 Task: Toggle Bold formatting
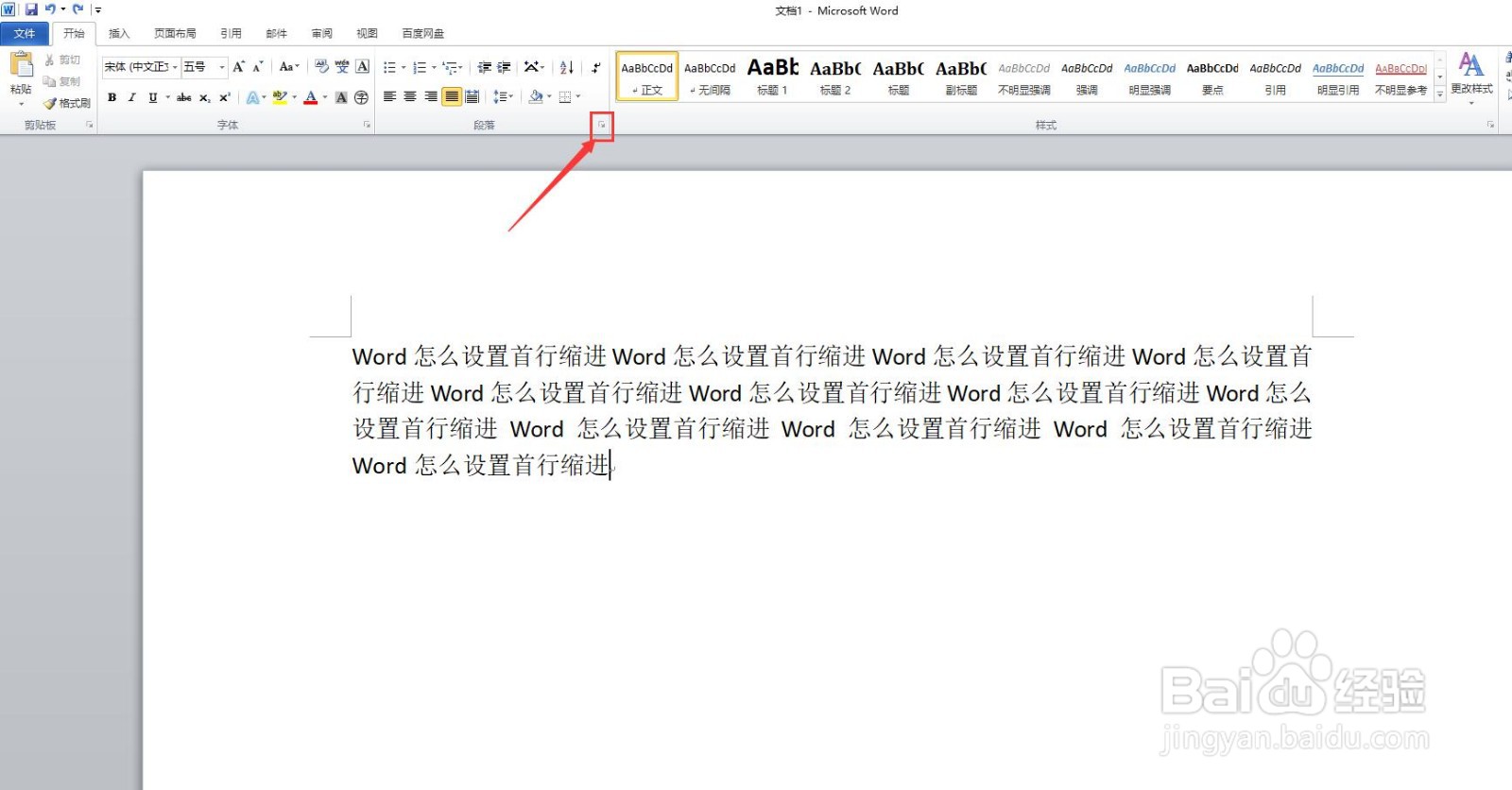click(x=112, y=97)
